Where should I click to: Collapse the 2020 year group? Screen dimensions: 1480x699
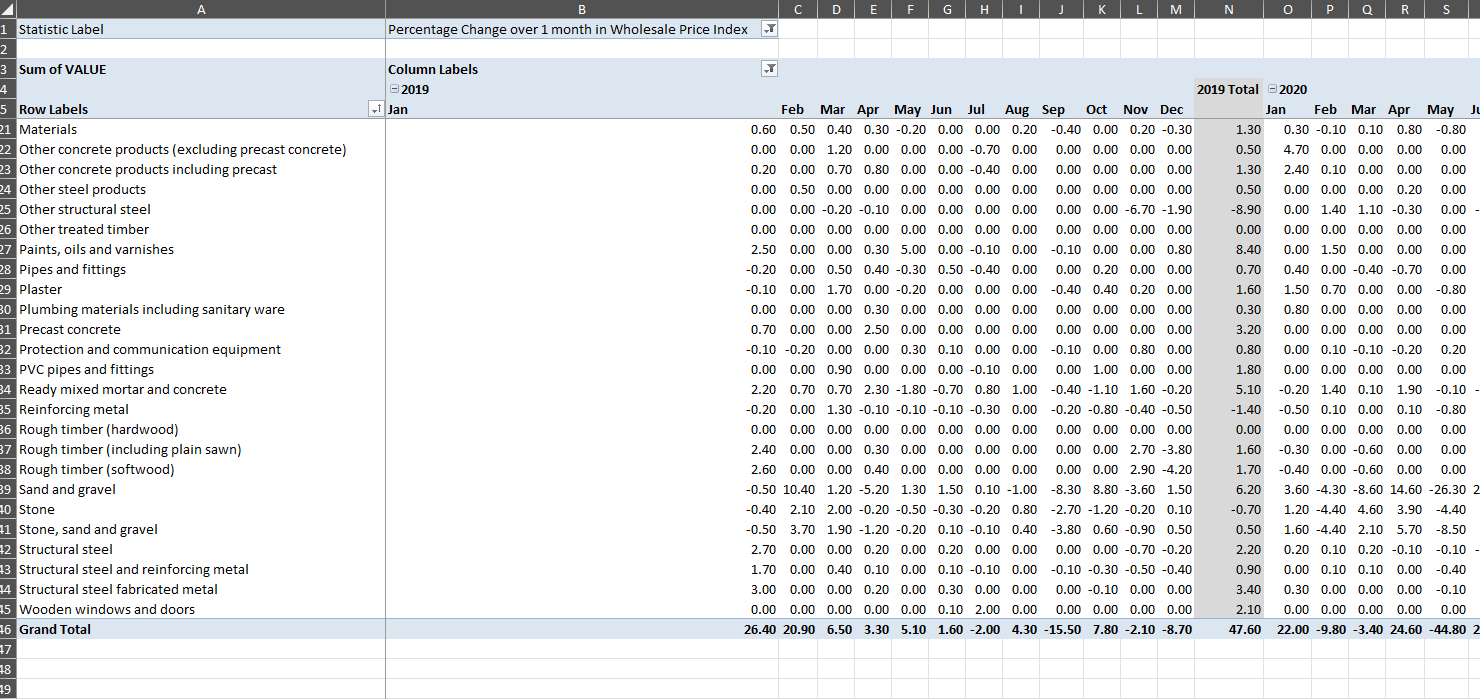tap(1272, 89)
